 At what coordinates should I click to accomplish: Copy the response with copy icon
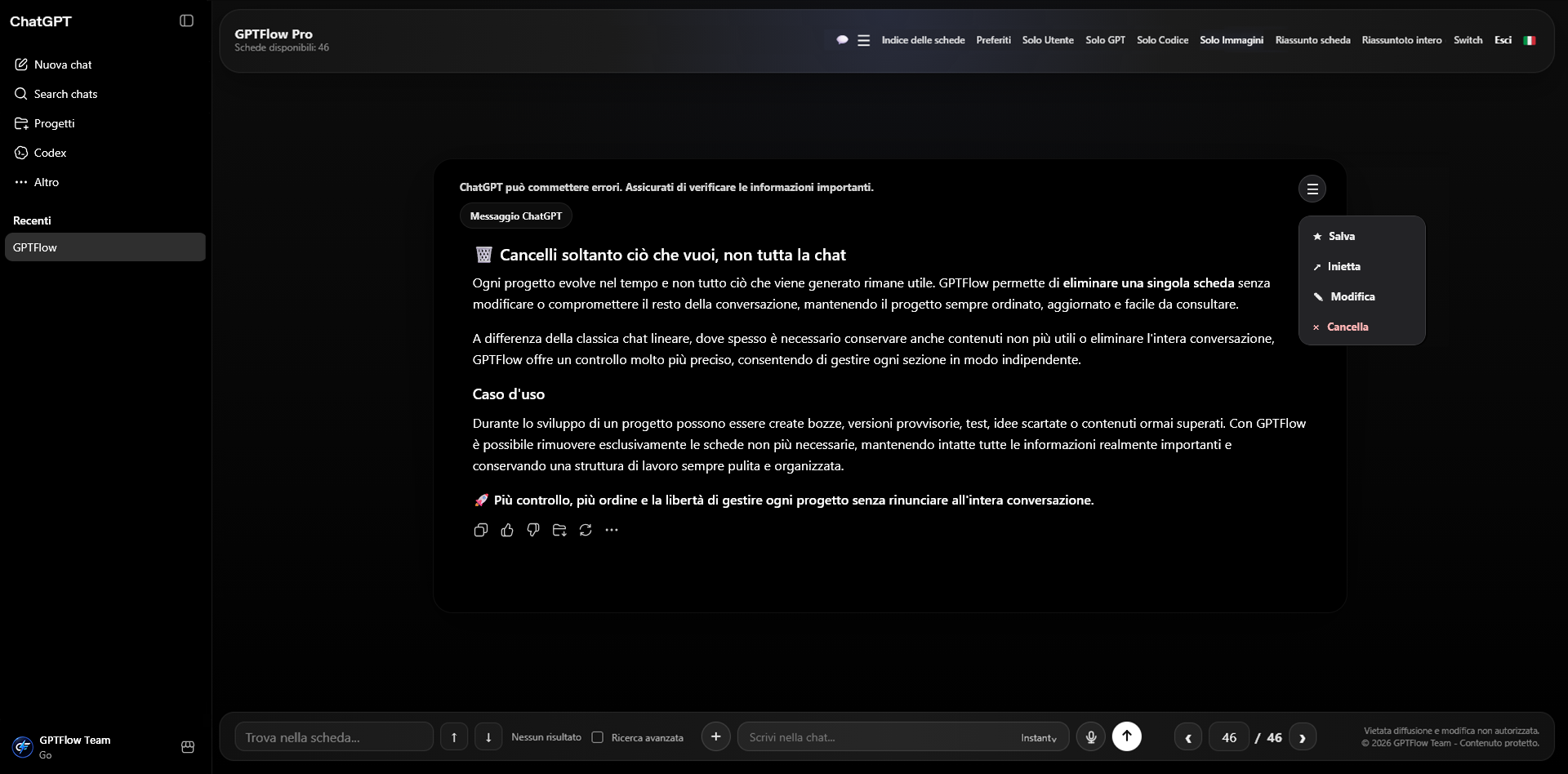[x=481, y=530]
